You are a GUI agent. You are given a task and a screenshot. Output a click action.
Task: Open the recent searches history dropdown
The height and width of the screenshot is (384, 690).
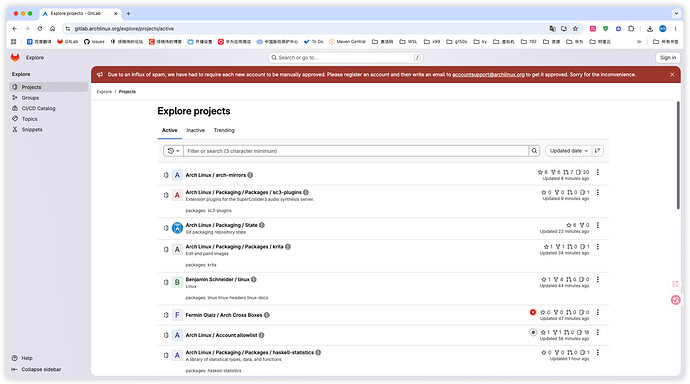(x=173, y=151)
